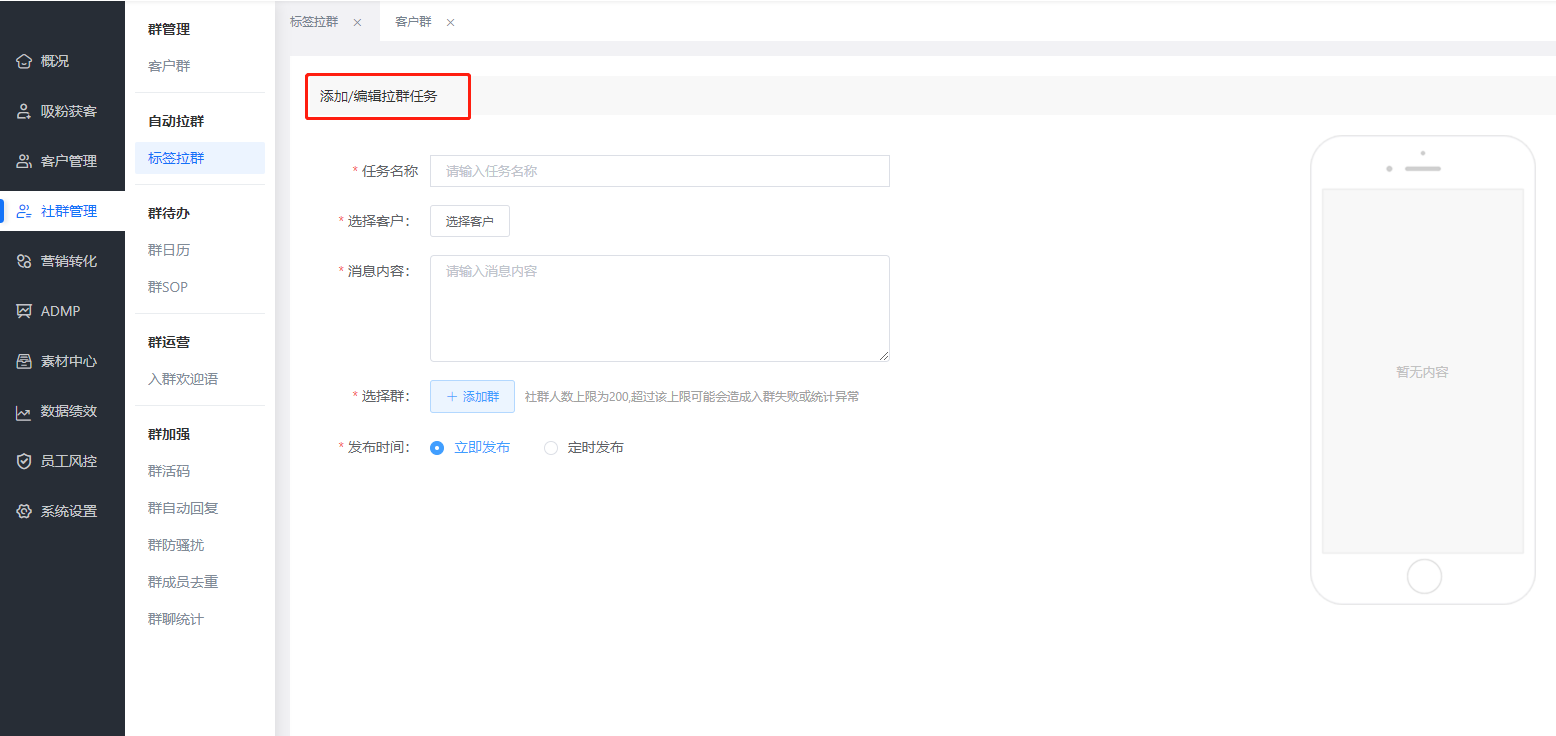Open 群活码 in the submenu

(169, 471)
